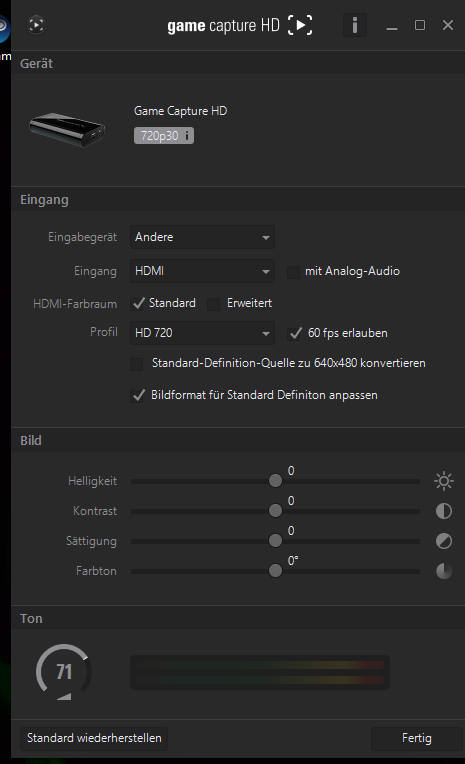Image resolution: width=465 pixels, height=764 pixels.
Task: Toggle the Standard HDMI-Farbraum checkbox
Action: click(x=138, y=304)
